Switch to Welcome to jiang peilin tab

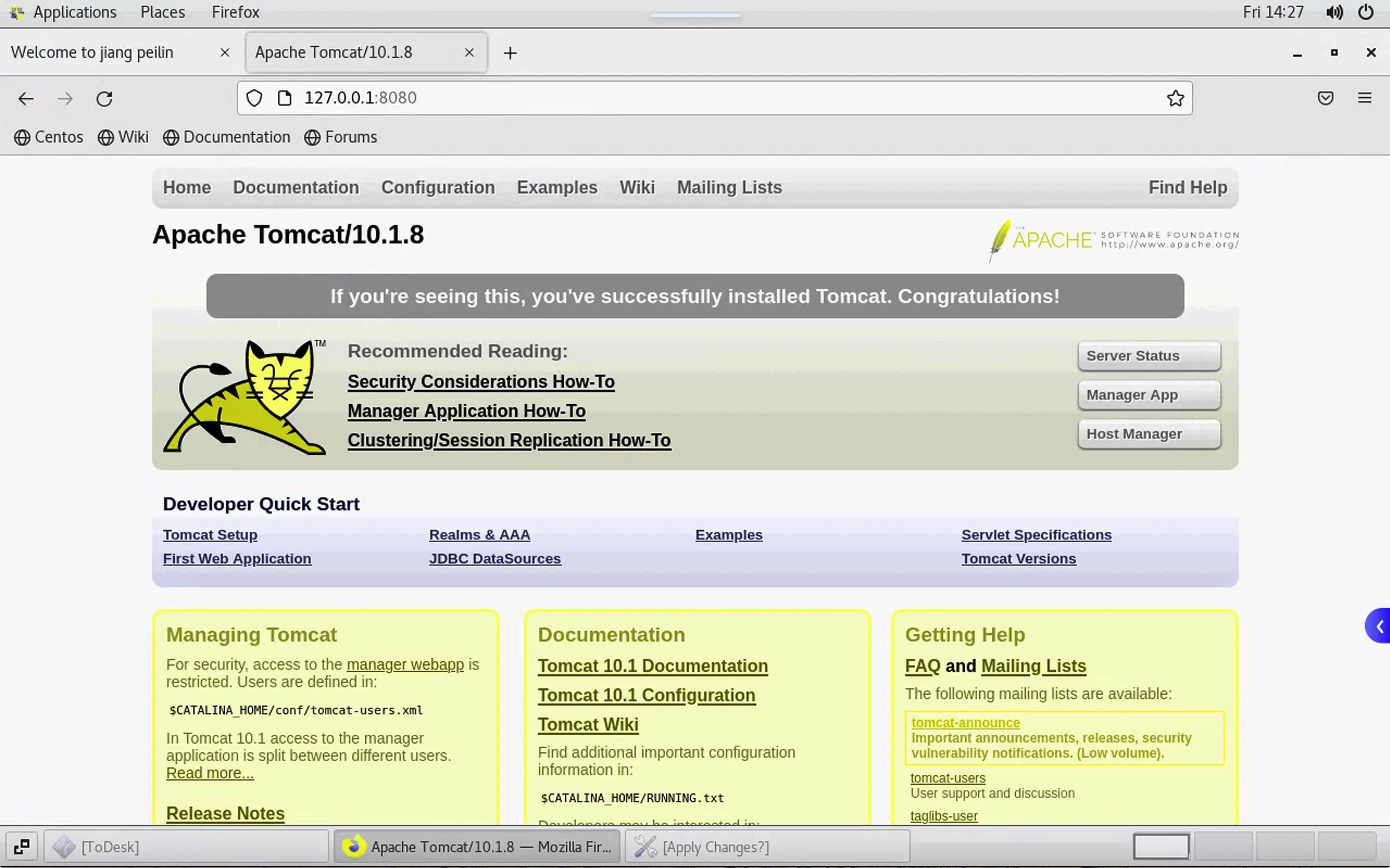[92, 52]
